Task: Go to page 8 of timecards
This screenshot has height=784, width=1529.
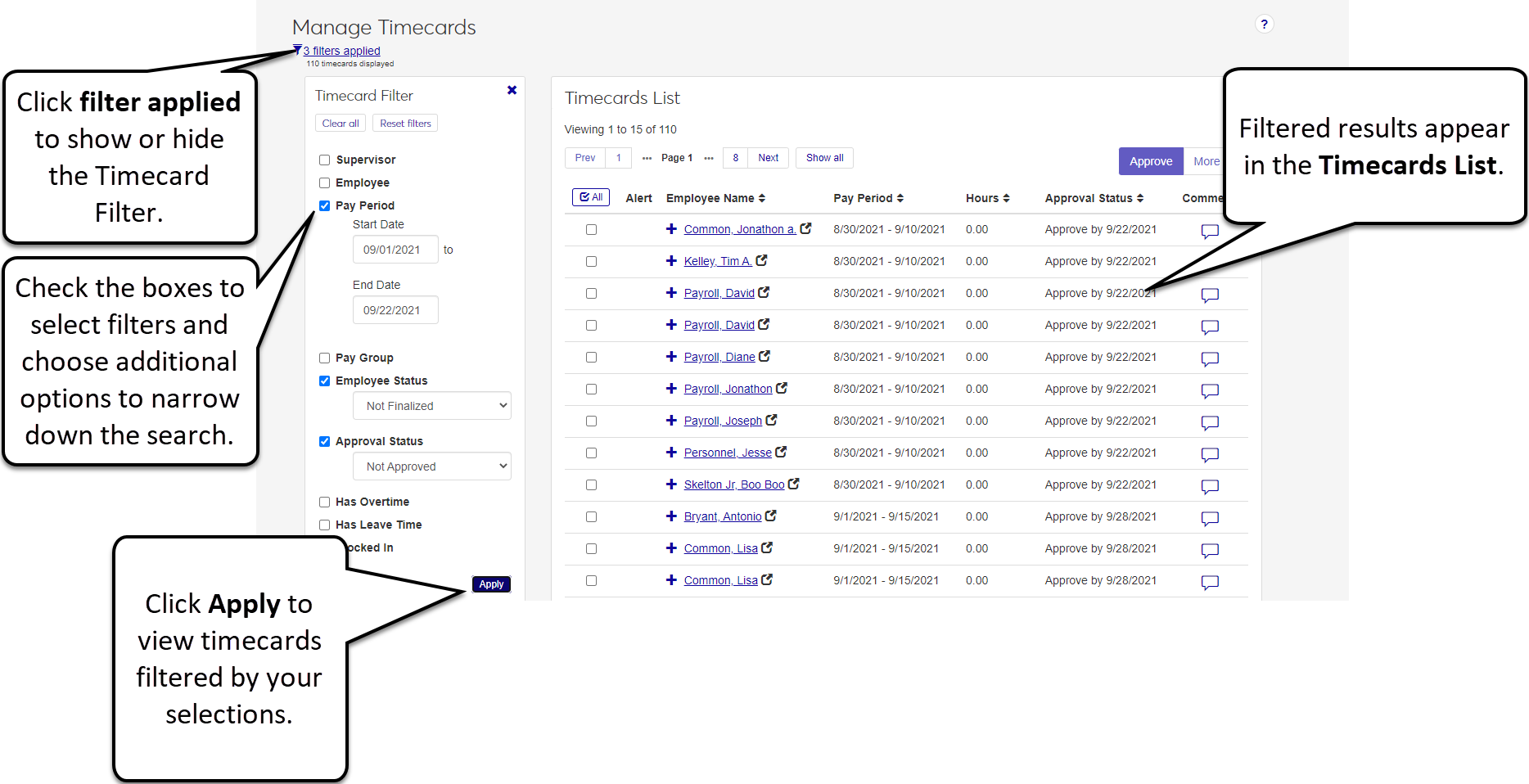Action: (736, 158)
